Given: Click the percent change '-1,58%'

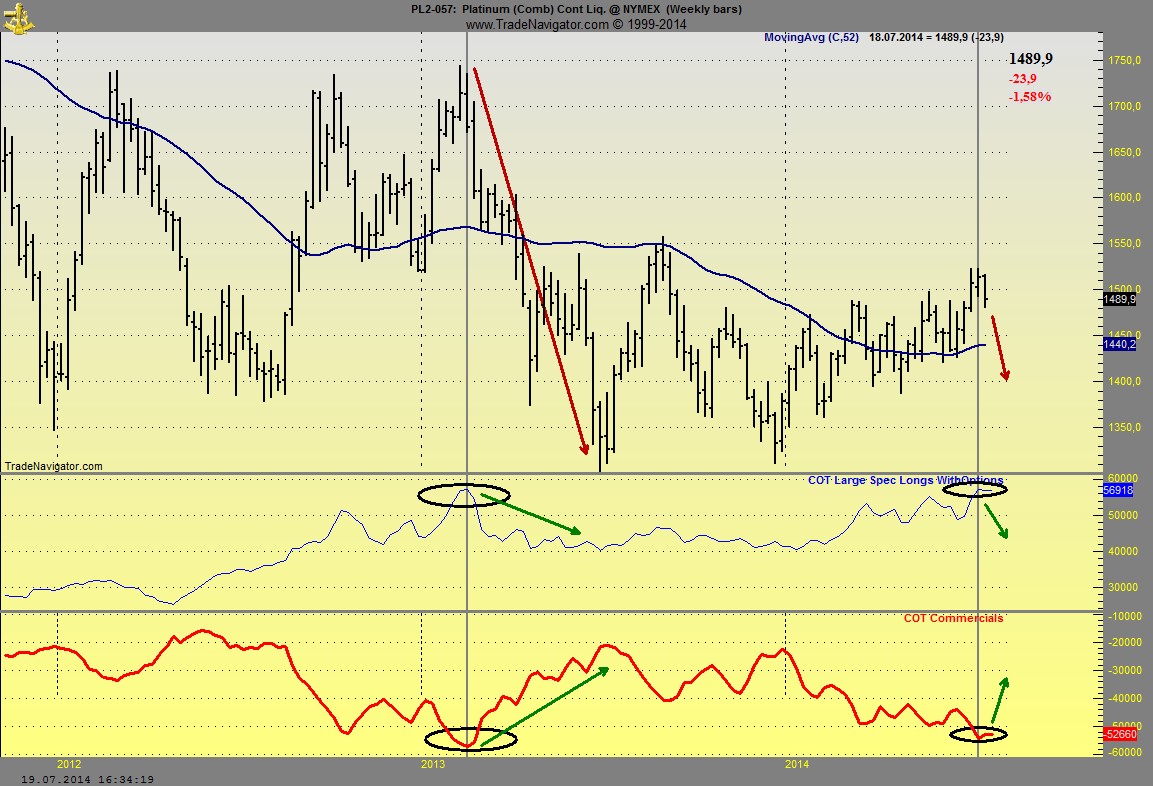Looking at the screenshot, I should (1029, 96).
